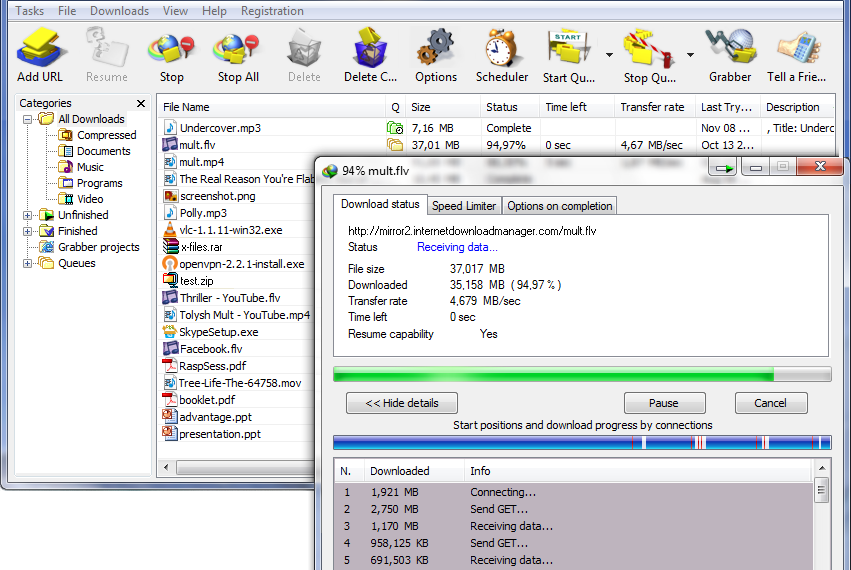Open the Downloads menu
The height and width of the screenshot is (570, 851).
(119, 11)
